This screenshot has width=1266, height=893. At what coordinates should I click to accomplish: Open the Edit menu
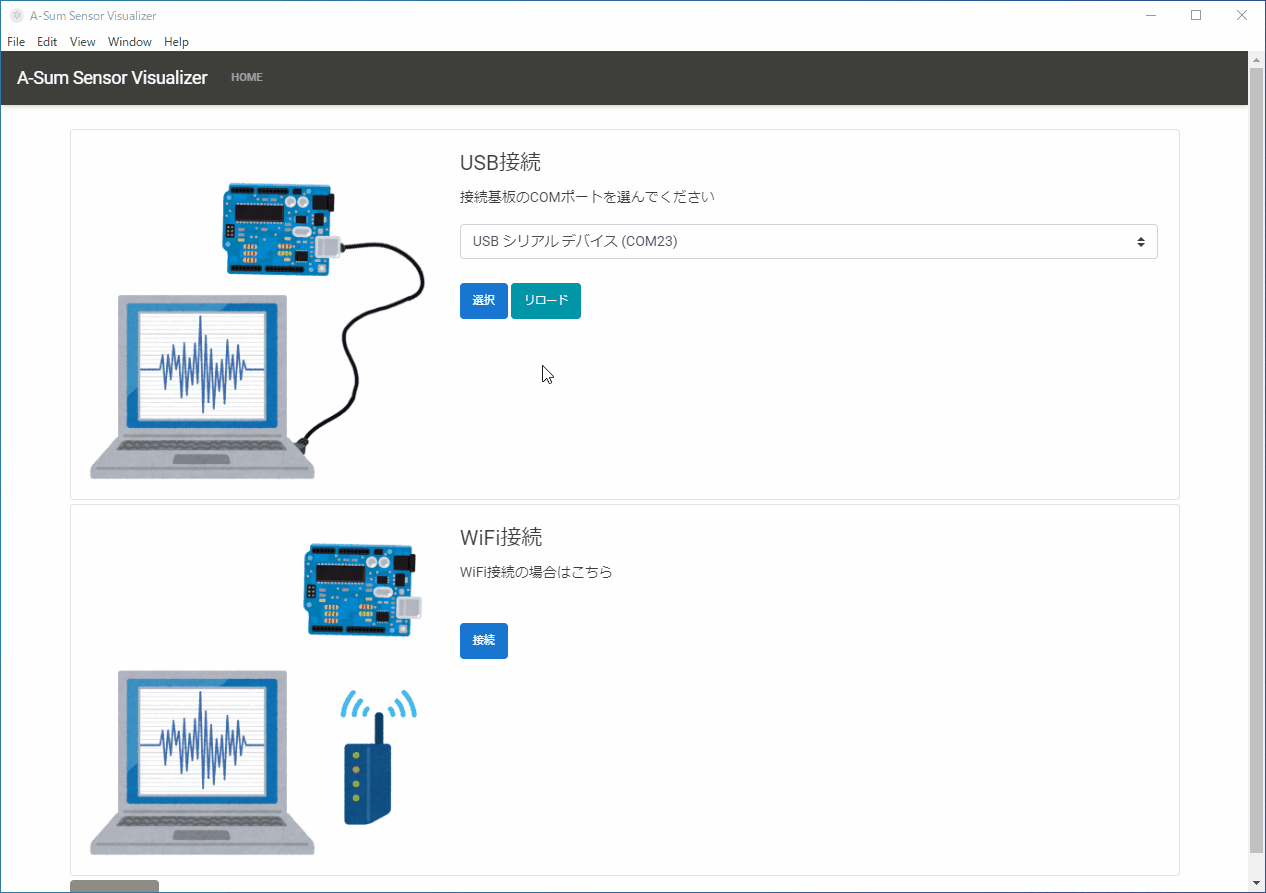(x=47, y=42)
